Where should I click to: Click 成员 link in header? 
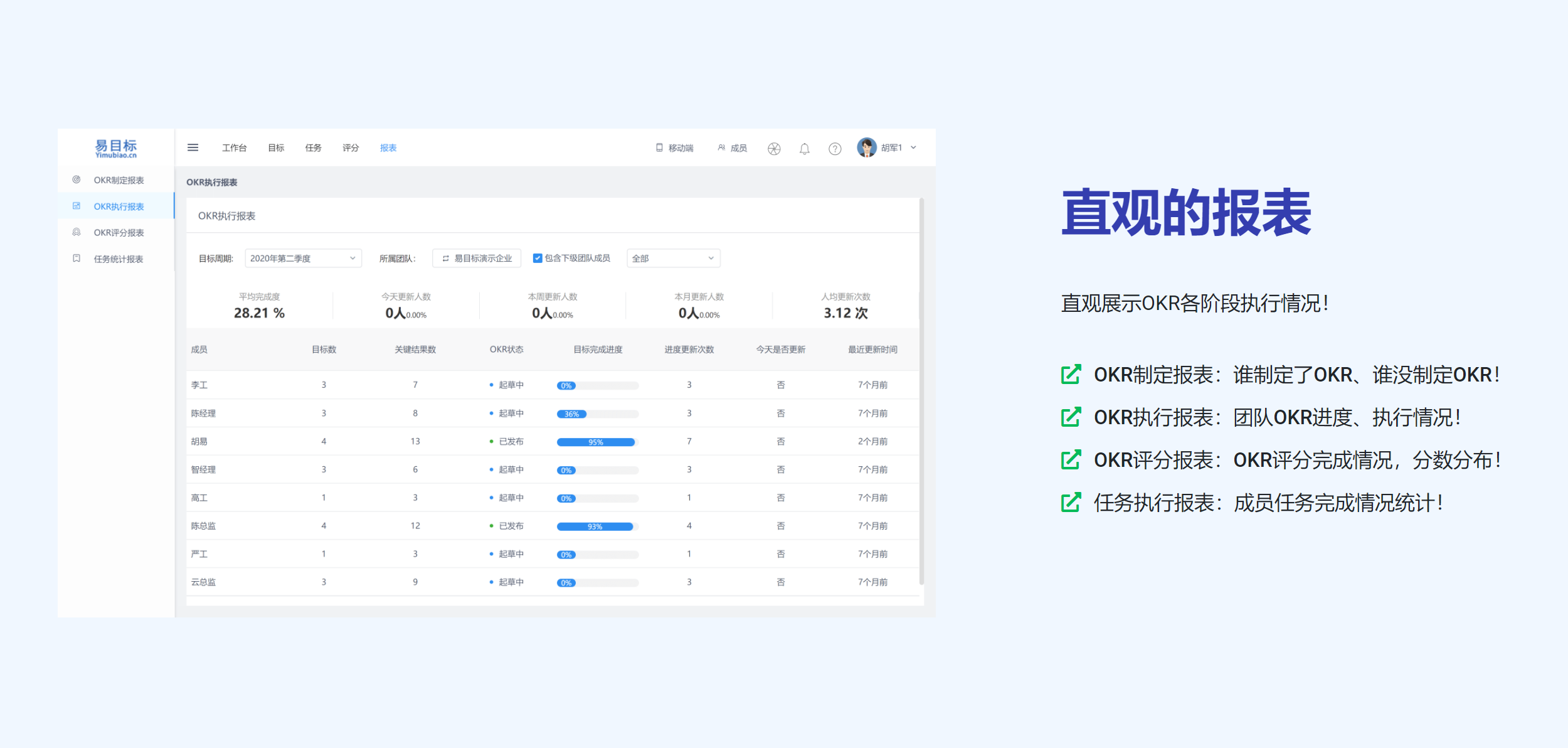[x=739, y=148]
